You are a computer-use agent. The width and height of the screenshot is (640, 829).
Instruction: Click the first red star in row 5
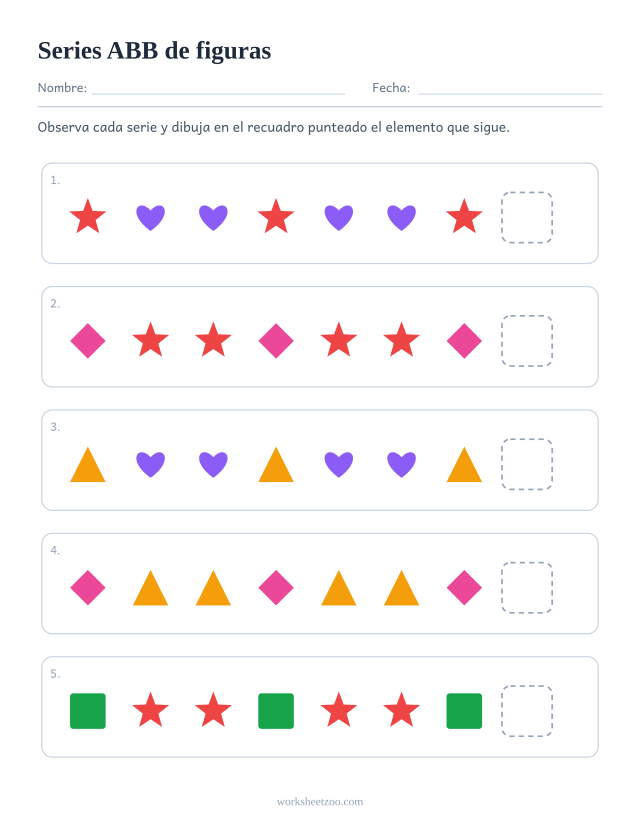click(x=151, y=710)
